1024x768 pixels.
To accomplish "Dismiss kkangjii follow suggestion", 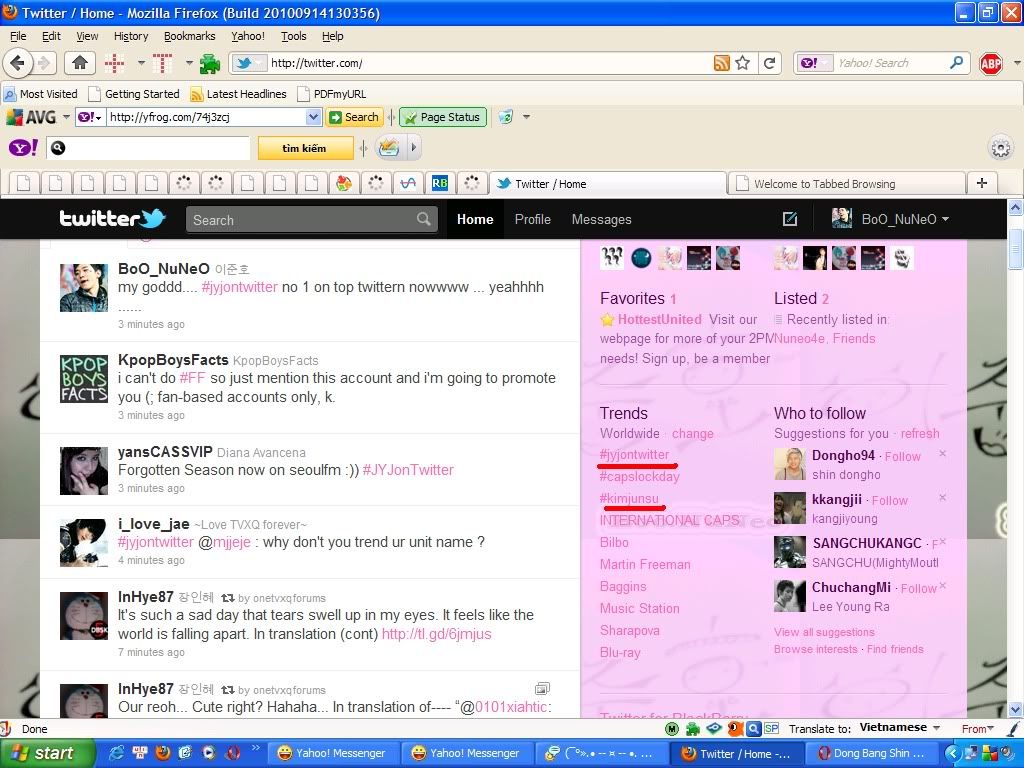I will tap(942, 497).
